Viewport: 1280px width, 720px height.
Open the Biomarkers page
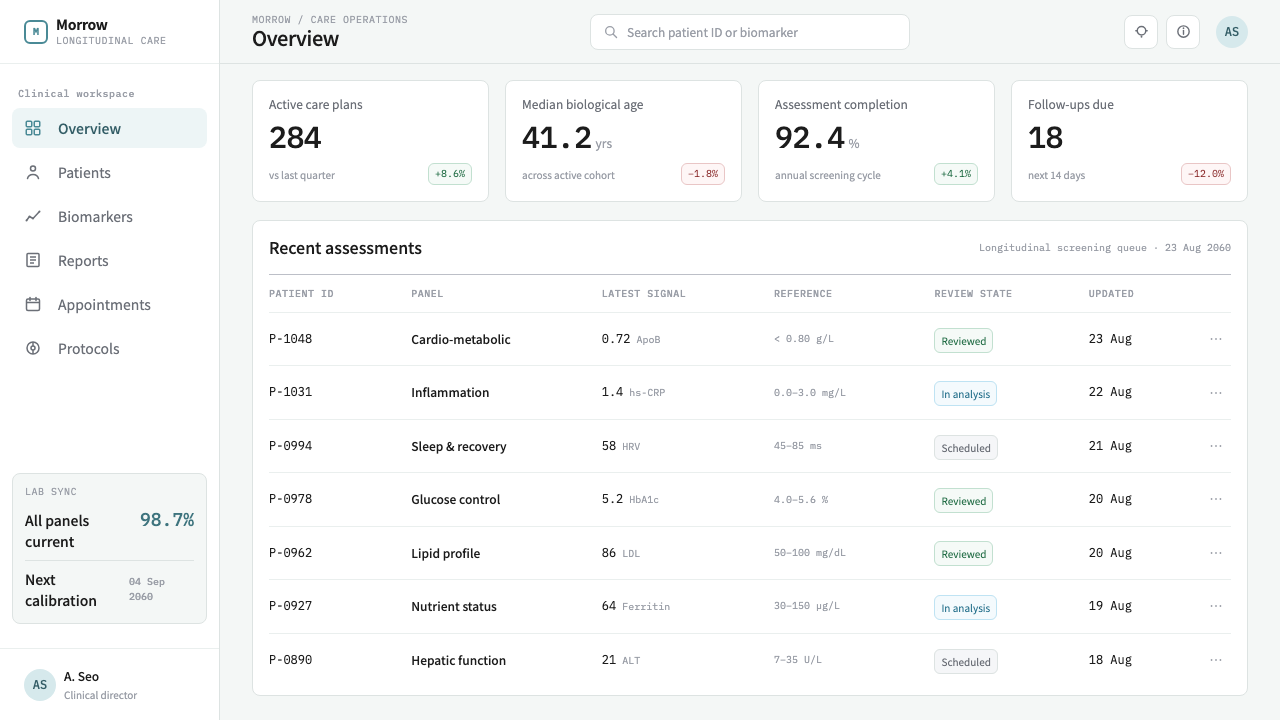[x=109, y=216]
